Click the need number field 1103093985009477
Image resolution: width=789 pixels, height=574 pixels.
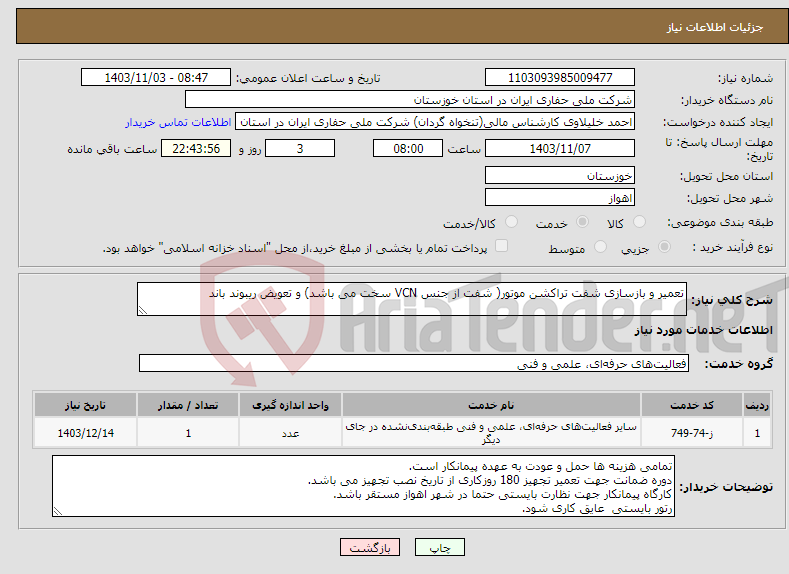[560, 77]
